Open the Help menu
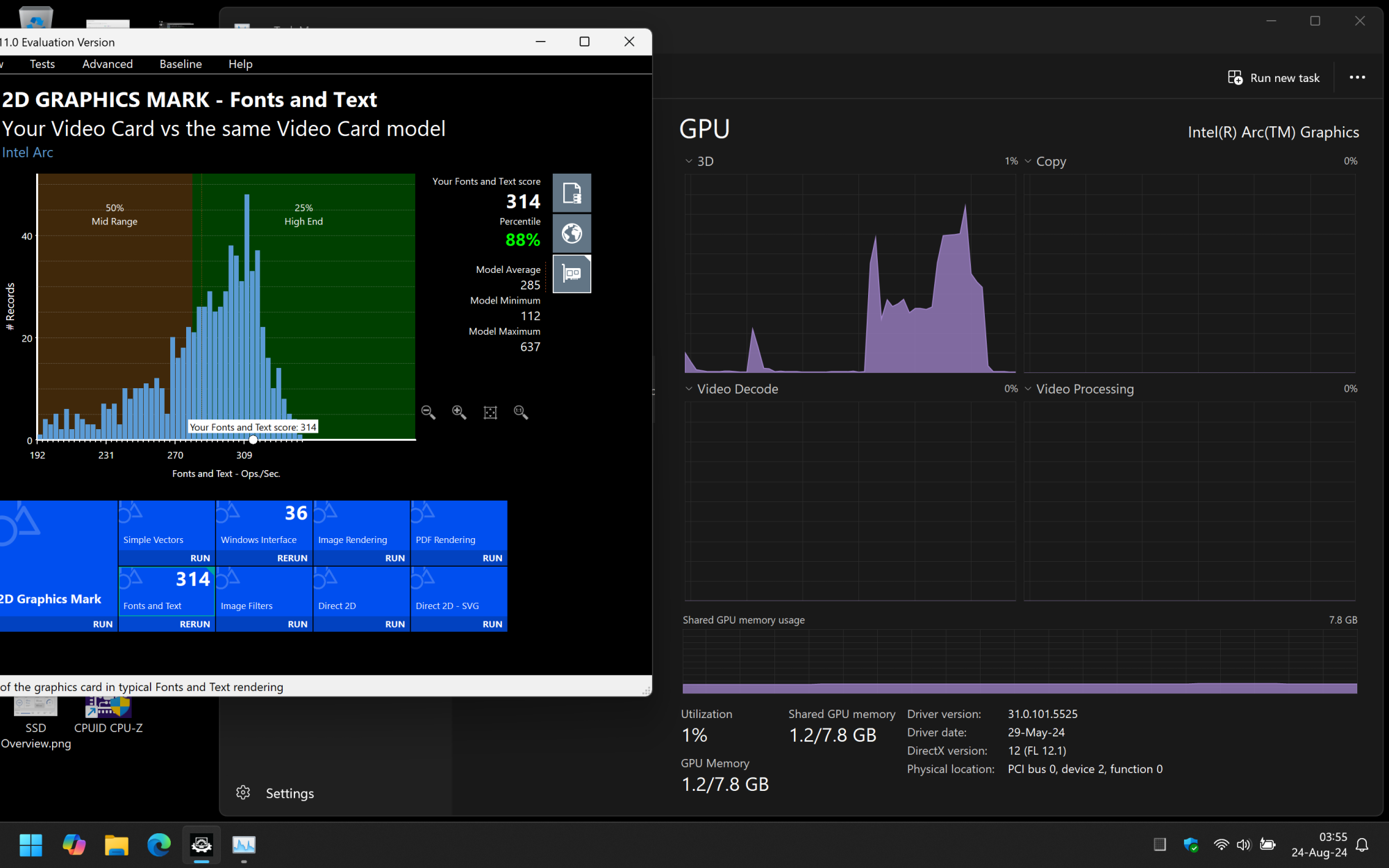 point(240,64)
